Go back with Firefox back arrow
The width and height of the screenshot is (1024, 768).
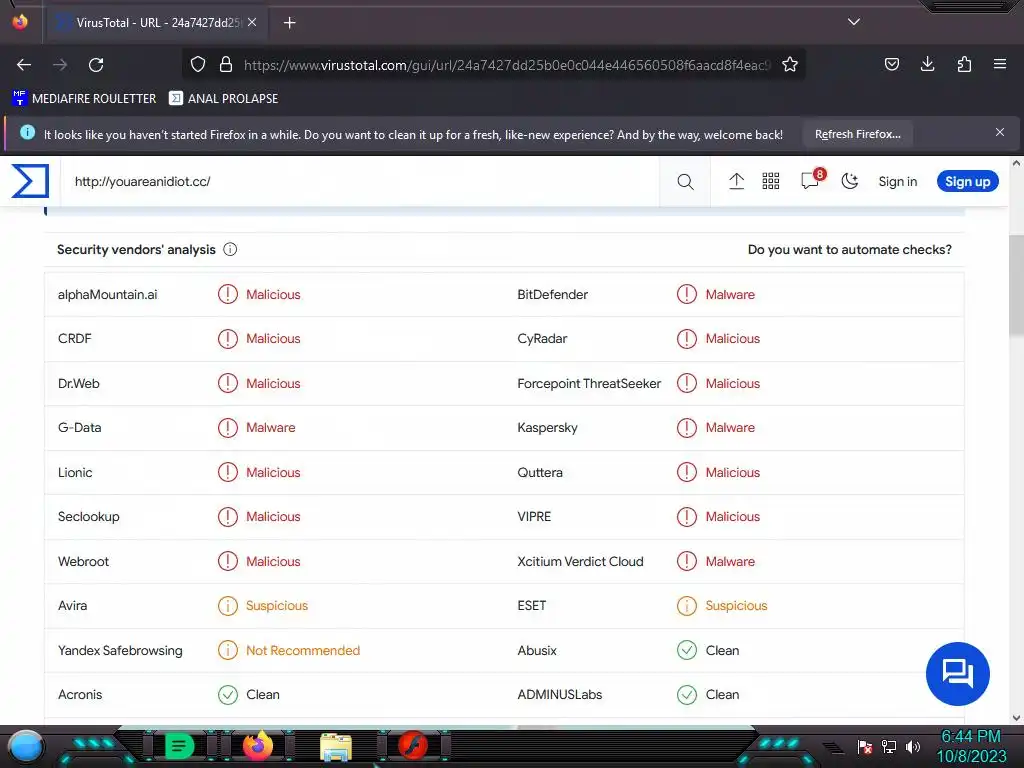[24, 65]
